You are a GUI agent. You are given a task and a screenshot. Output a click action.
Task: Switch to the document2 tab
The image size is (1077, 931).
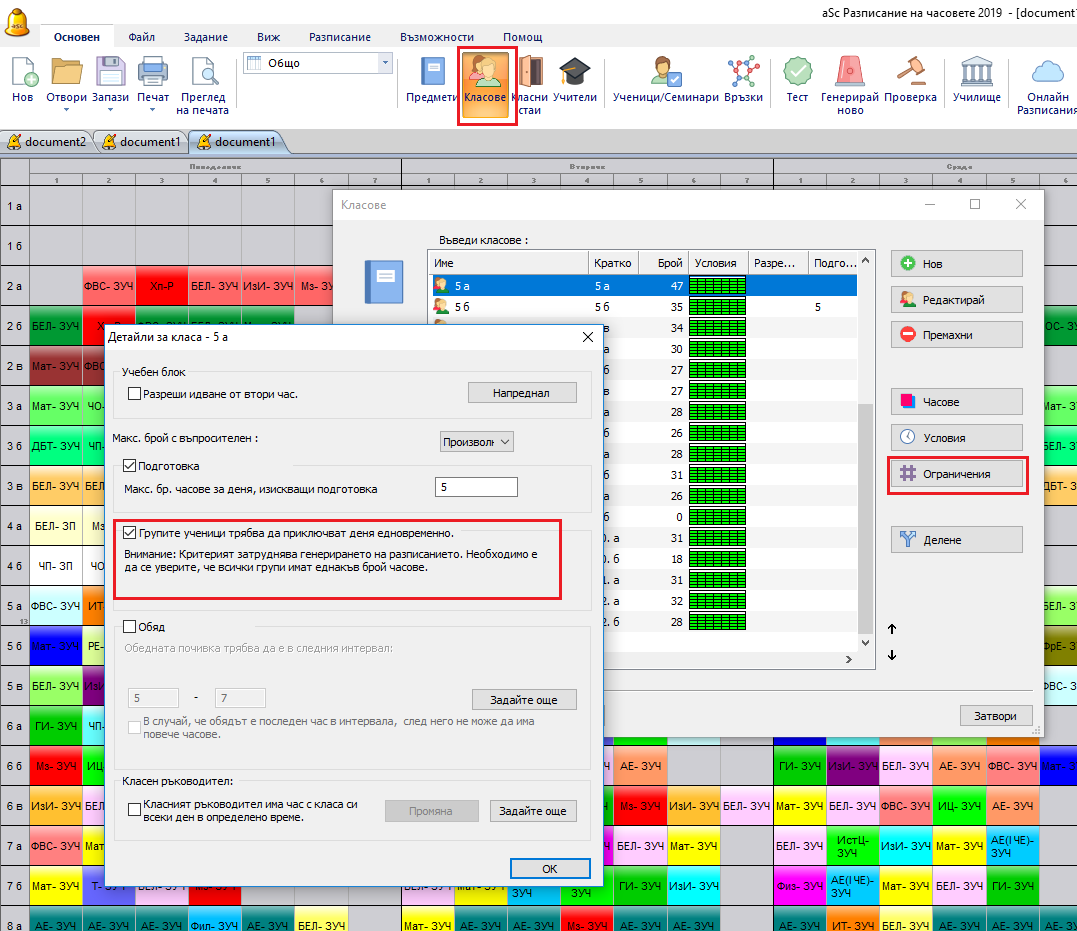coord(47,142)
